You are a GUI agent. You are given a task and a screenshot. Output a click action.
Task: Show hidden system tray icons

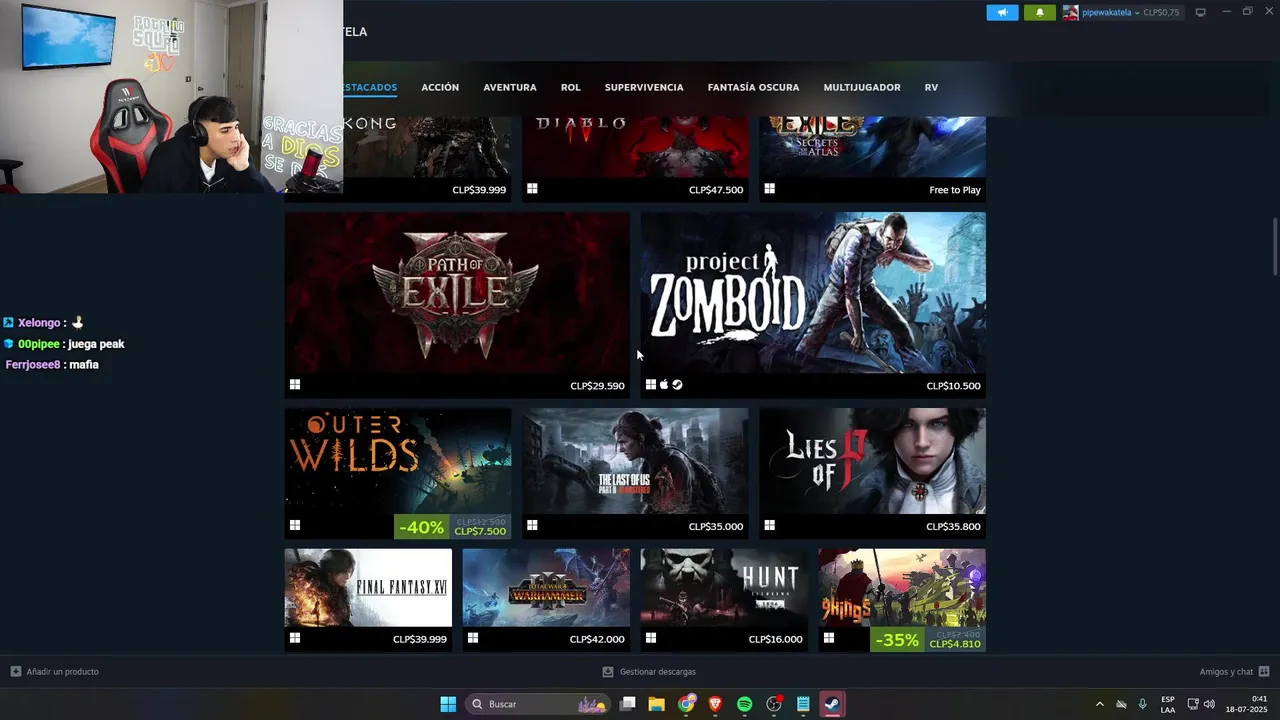pyautogui.click(x=1100, y=704)
